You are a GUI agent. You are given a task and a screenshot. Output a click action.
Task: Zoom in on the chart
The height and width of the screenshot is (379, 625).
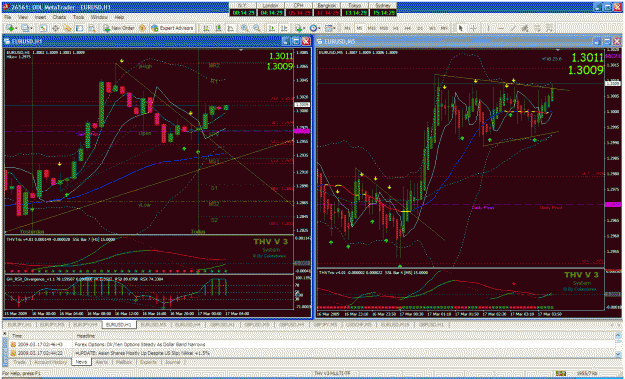coord(244,28)
